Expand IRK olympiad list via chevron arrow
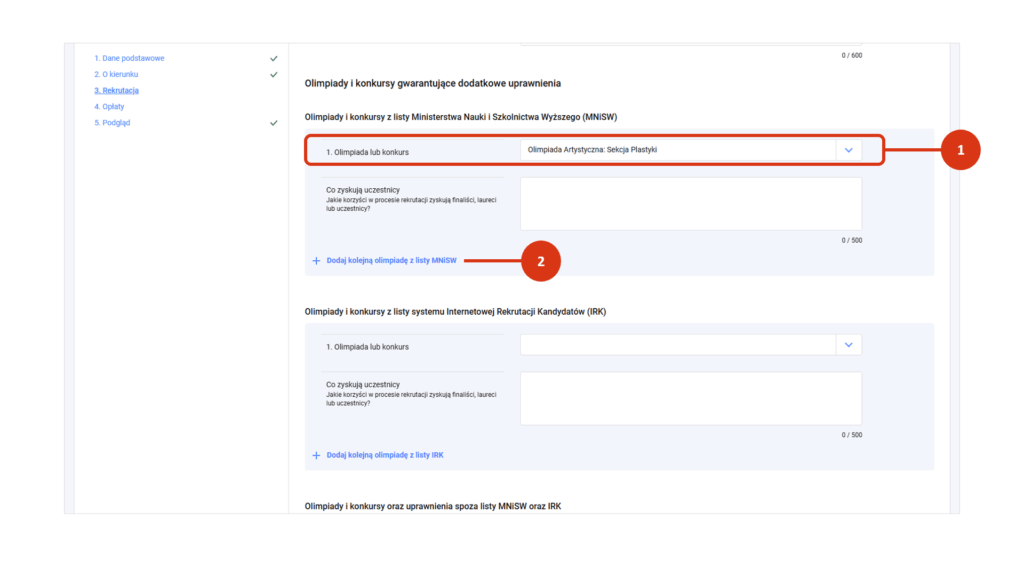 tap(848, 345)
